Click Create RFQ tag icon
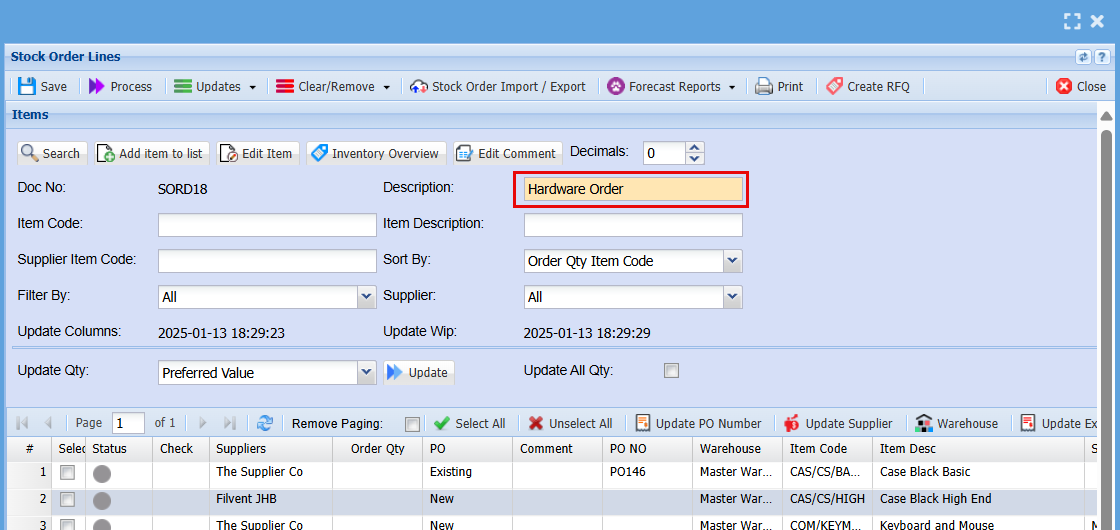The image size is (1120, 530). (x=835, y=87)
